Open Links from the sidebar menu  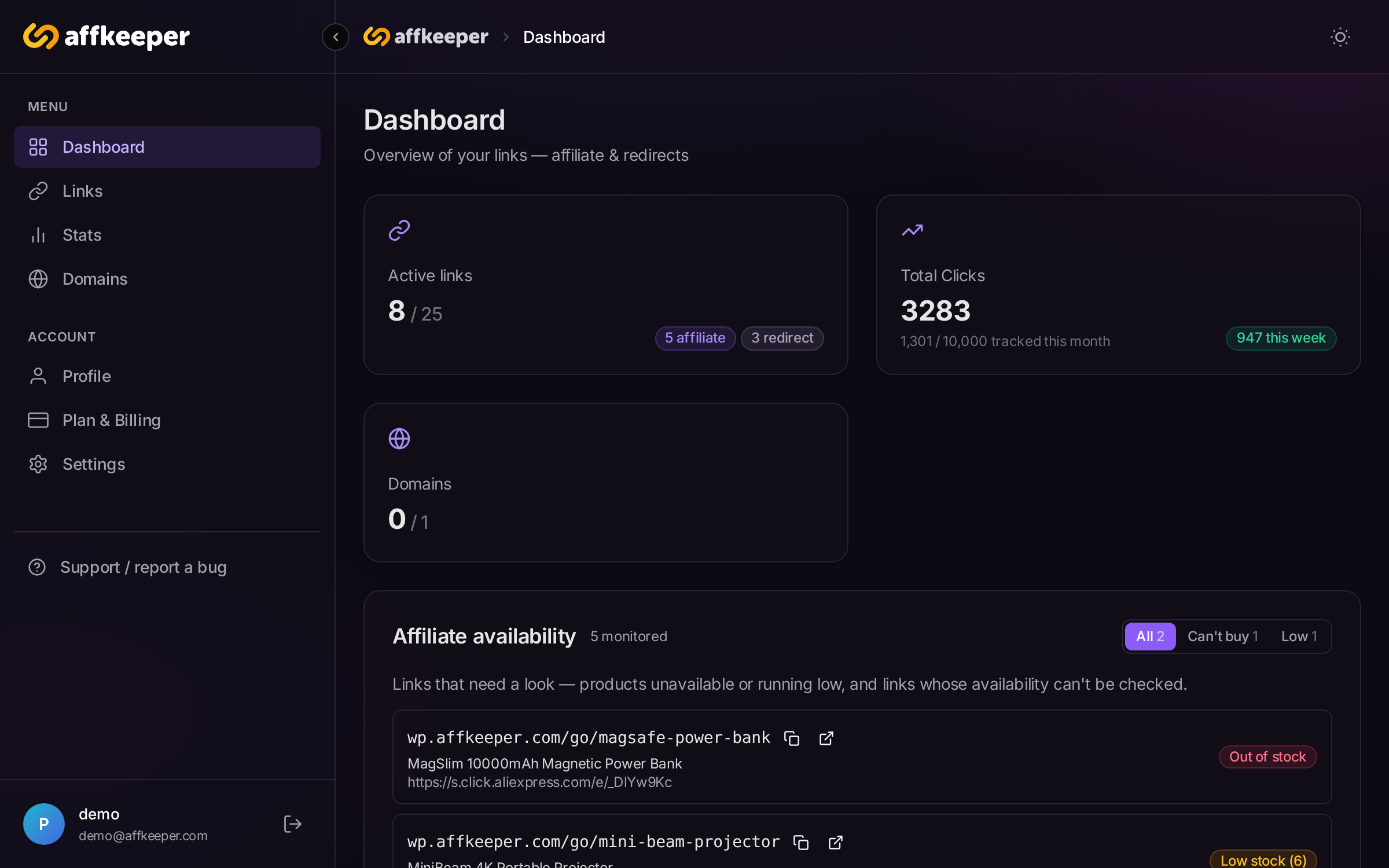point(167,191)
